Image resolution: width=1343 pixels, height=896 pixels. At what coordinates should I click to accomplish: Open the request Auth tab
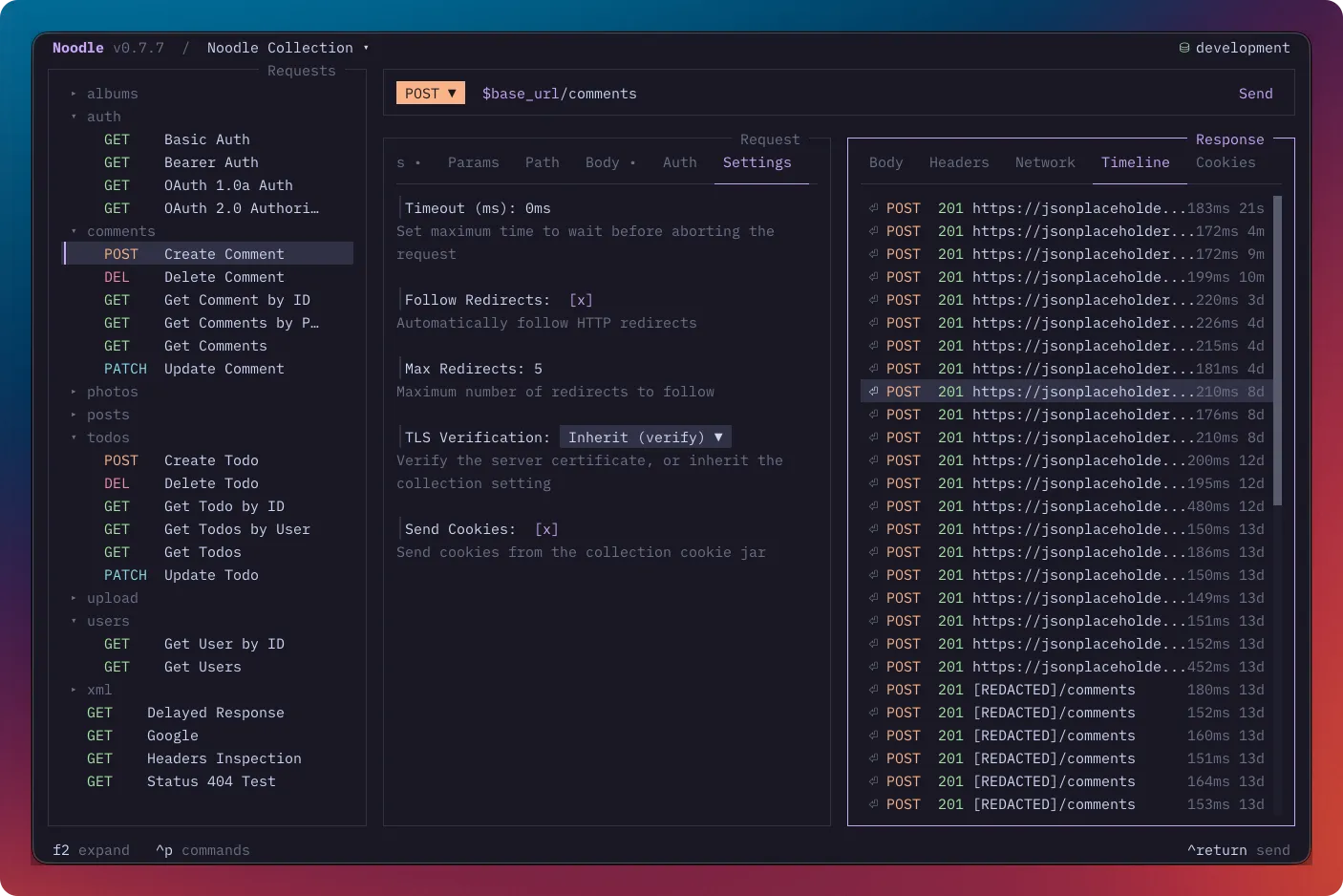680,162
